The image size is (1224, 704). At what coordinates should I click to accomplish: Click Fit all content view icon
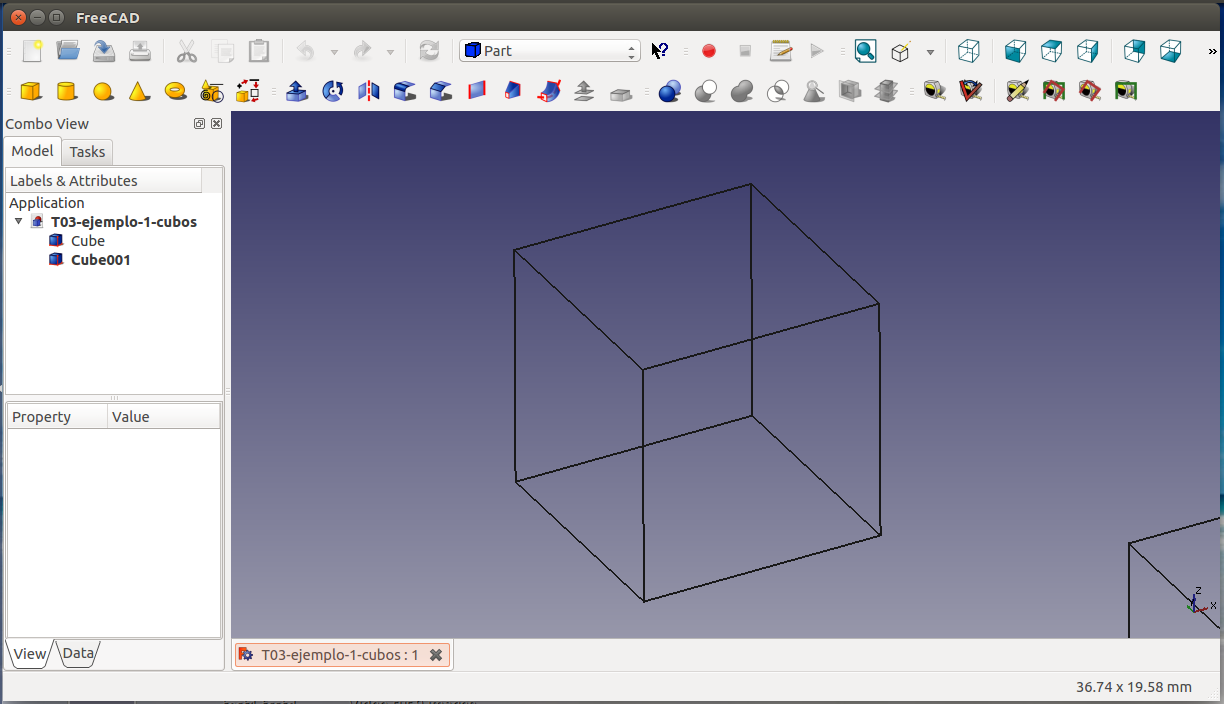[x=865, y=51]
